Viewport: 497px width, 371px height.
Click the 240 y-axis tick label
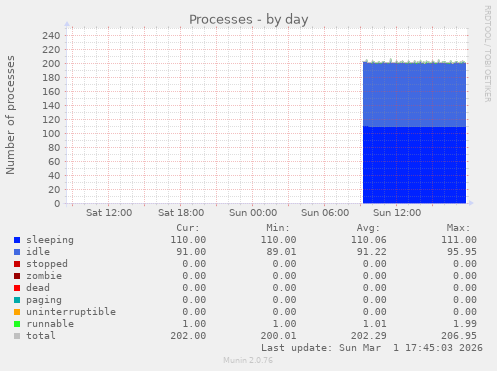[51, 36]
